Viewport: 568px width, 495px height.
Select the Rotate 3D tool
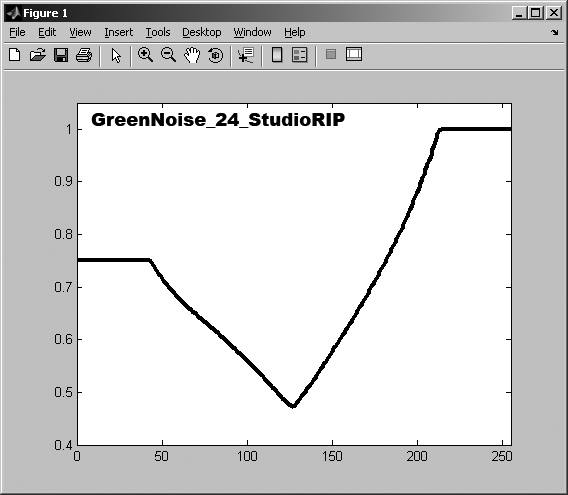(216, 55)
